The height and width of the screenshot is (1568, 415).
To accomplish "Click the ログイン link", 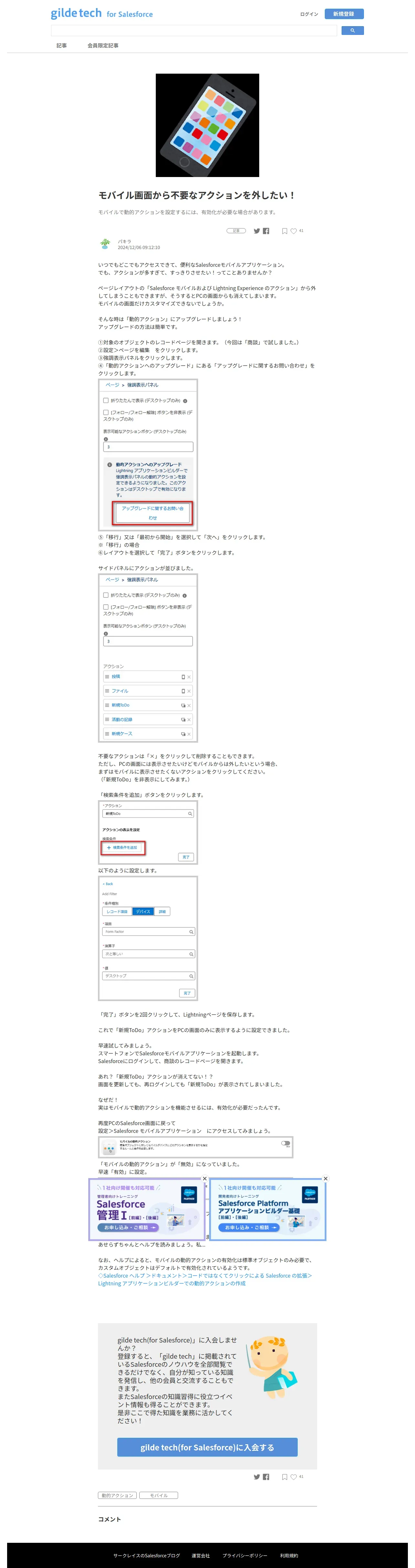I will (x=309, y=14).
